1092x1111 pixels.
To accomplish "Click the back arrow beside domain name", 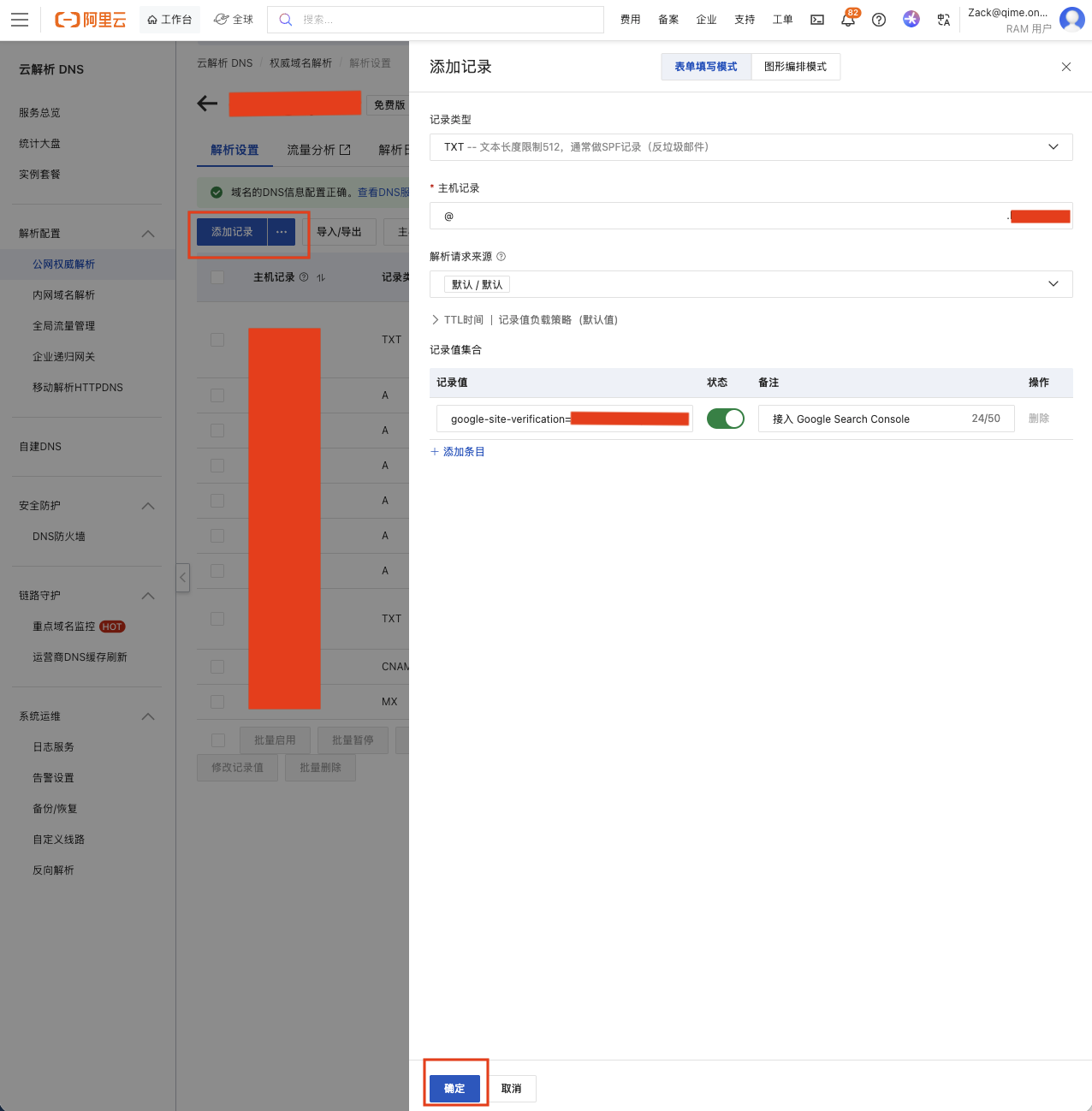I will [207, 104].
